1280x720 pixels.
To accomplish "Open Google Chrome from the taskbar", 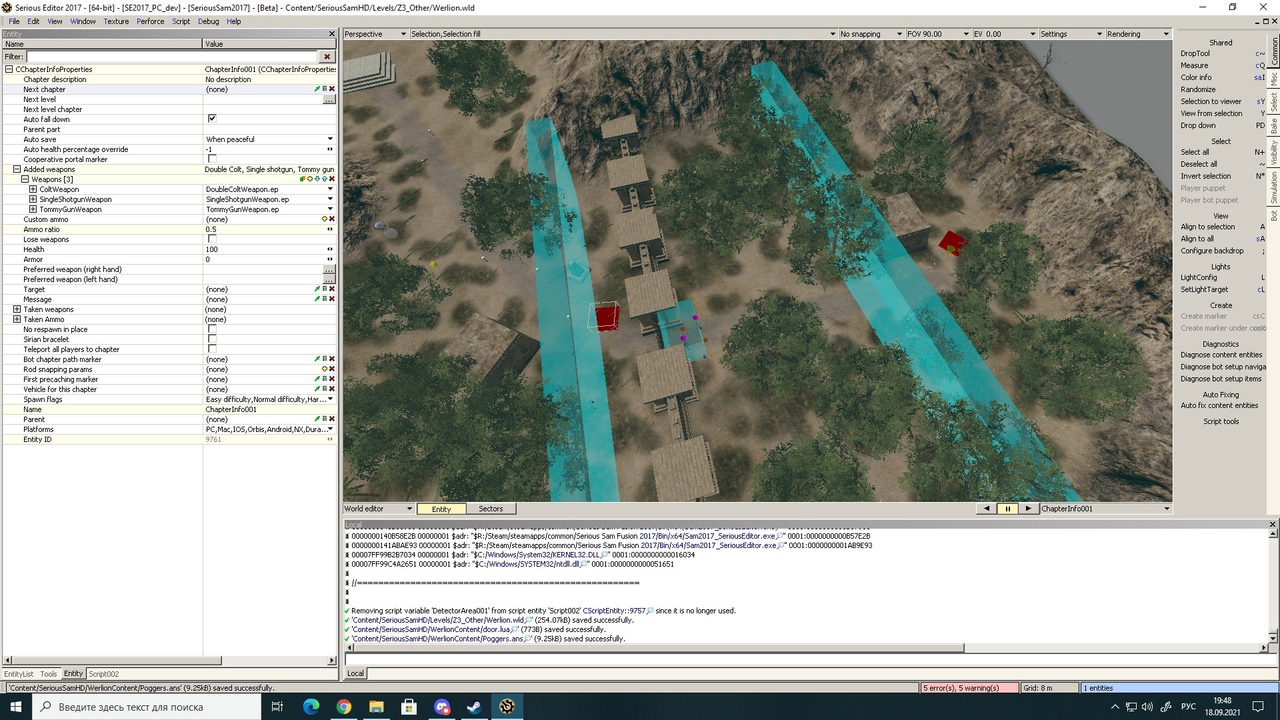I will coord(344,707).
